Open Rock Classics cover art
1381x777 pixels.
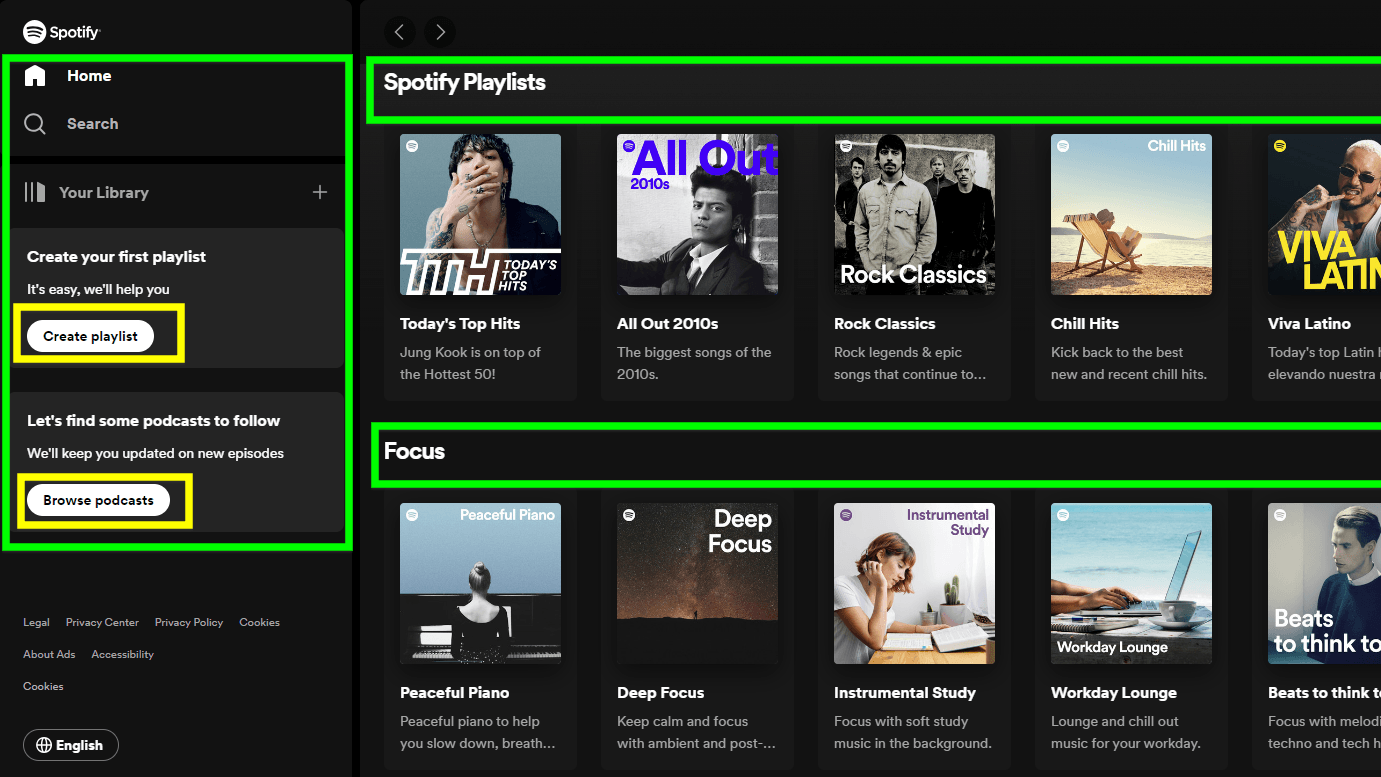pos(914,215)
